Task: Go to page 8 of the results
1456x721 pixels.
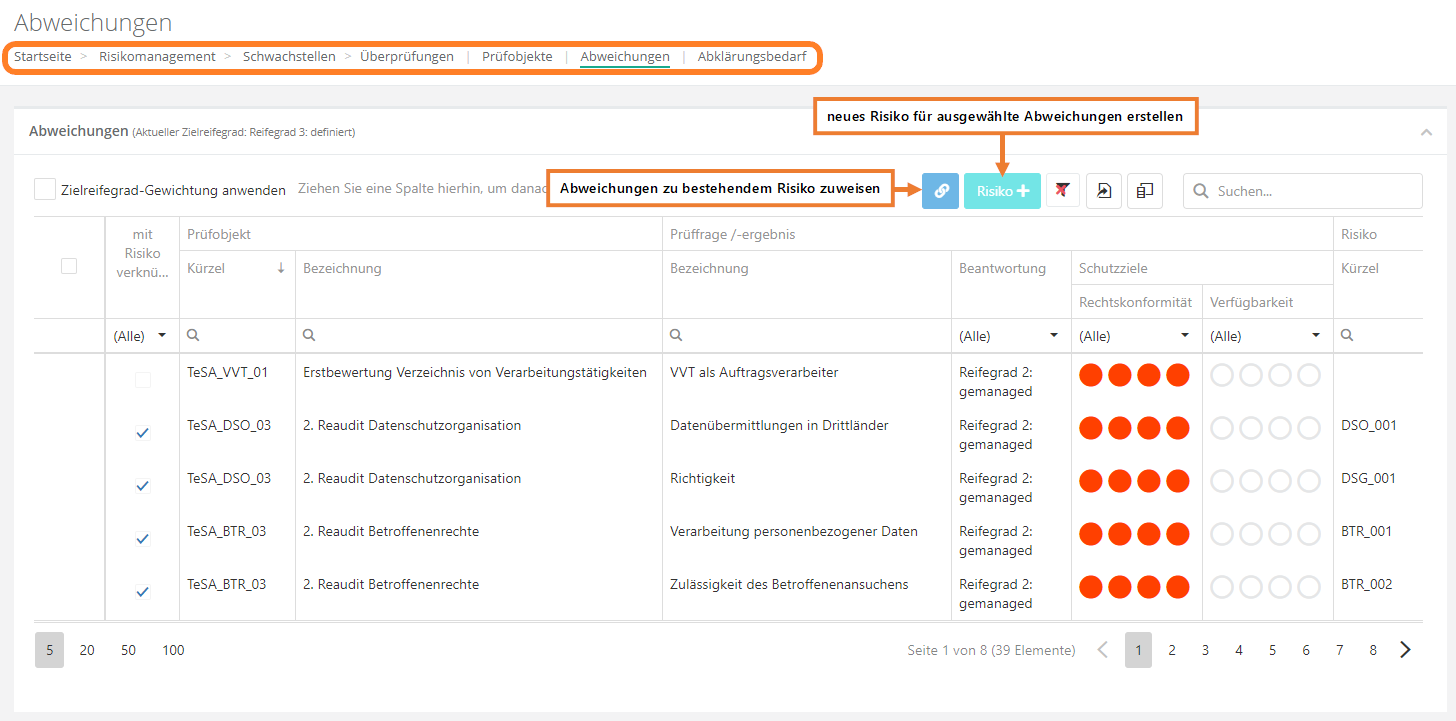Action: (x=1373, y=650)
